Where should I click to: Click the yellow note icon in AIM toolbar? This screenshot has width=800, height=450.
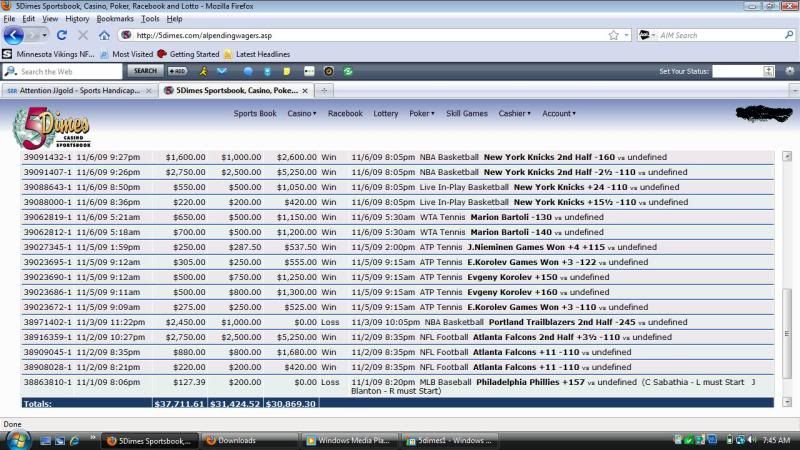(x=287, y=71)
